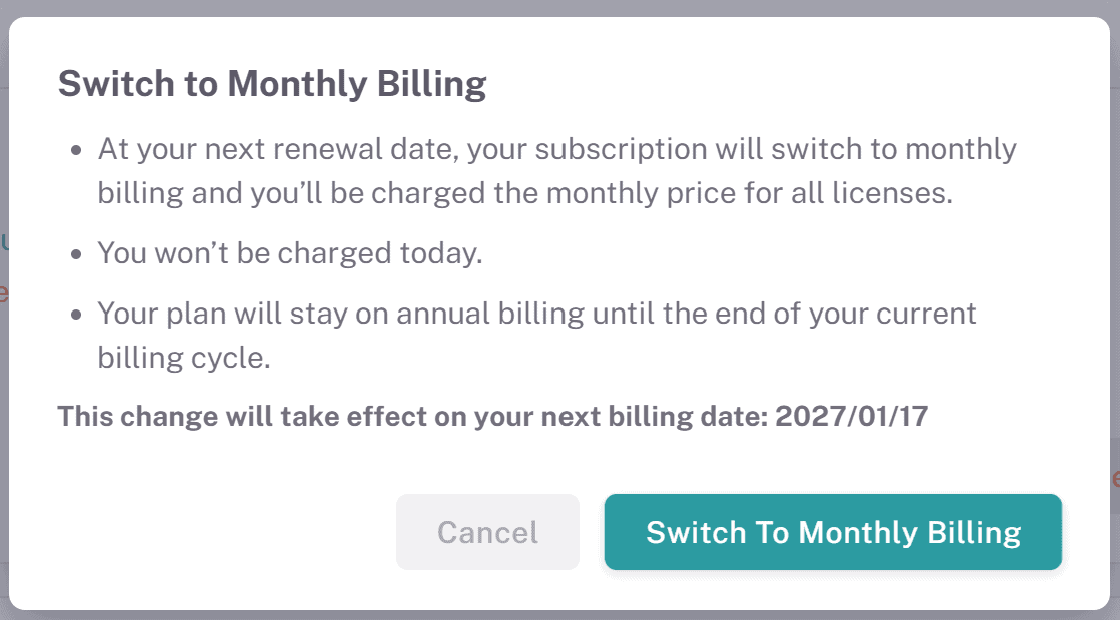1120x620 pixels.
Task: Click the words "monthly price for all licenses"
Action: (x=743, y=192)
